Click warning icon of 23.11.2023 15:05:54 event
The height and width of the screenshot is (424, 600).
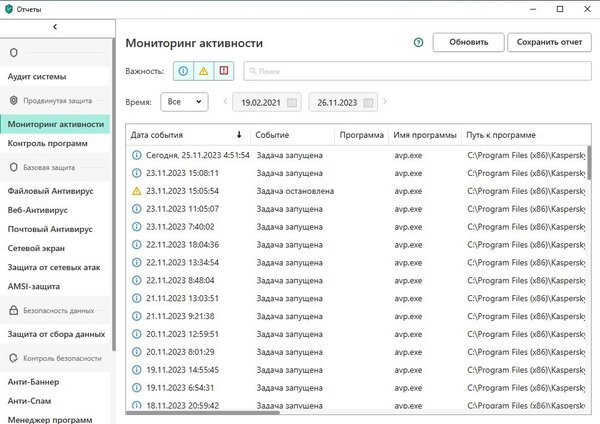pos(137,191)
